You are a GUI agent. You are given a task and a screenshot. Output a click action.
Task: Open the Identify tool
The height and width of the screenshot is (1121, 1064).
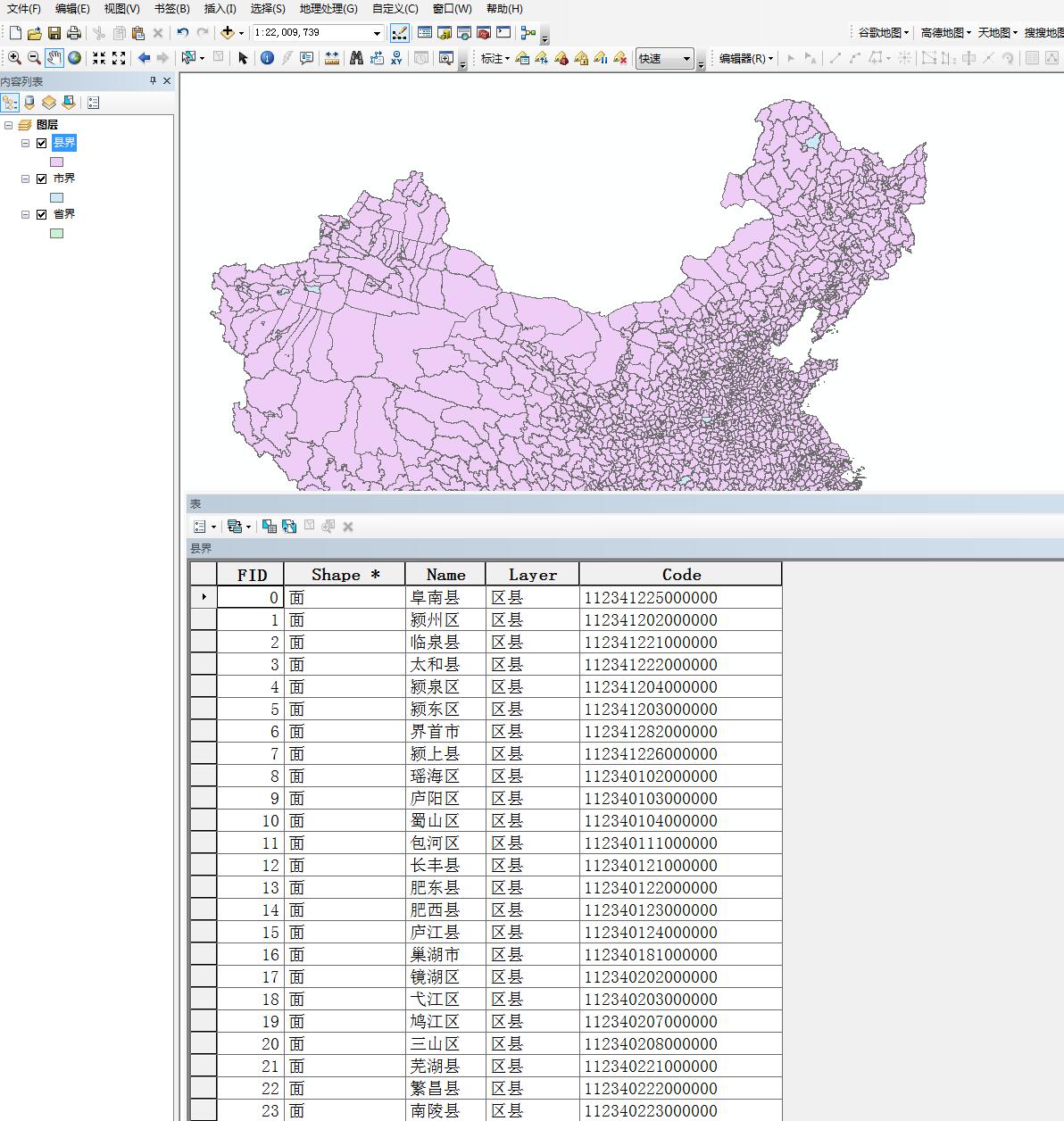267,58
